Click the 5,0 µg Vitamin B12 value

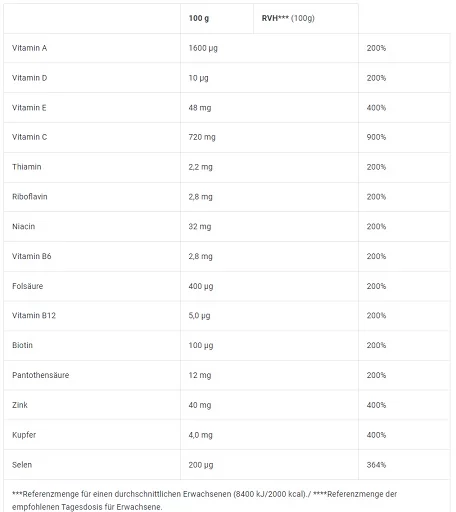(199, 316)
